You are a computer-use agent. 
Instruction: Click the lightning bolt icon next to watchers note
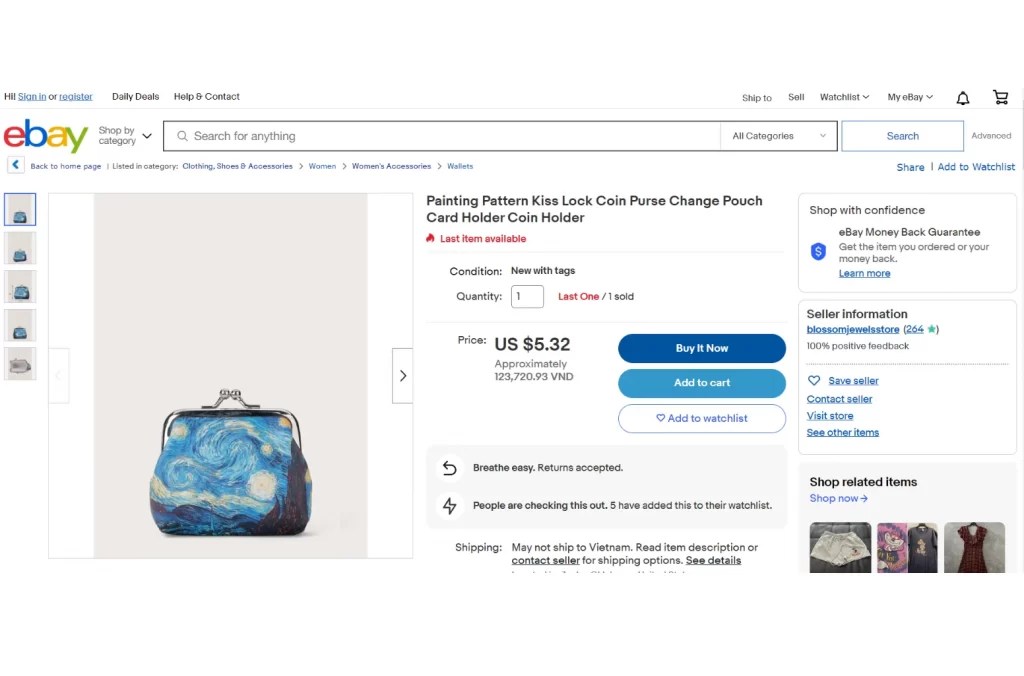click(449, 505)
